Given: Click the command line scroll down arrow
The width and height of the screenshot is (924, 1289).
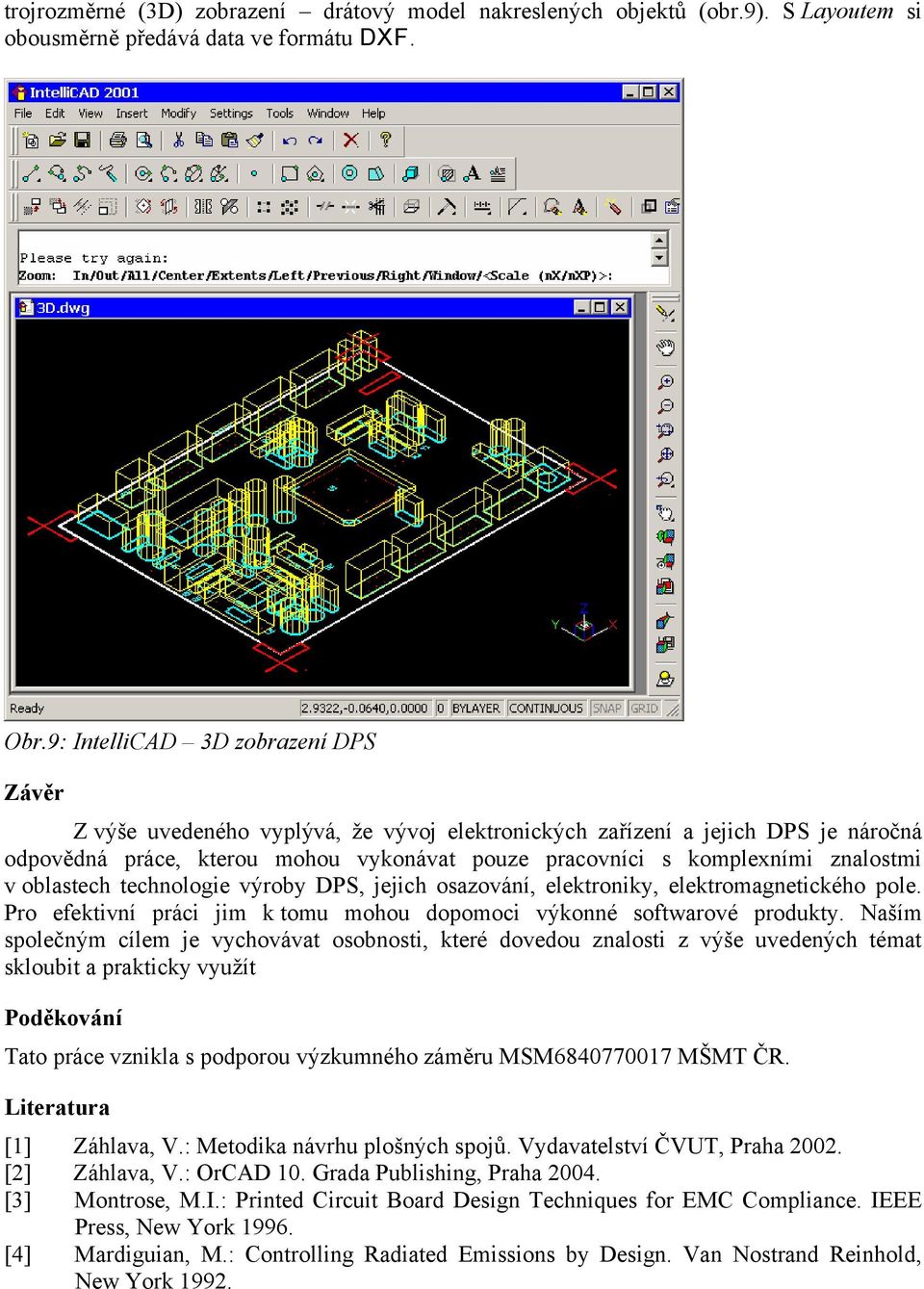Looking at the screenshot, I should click(x=659, y=258).
